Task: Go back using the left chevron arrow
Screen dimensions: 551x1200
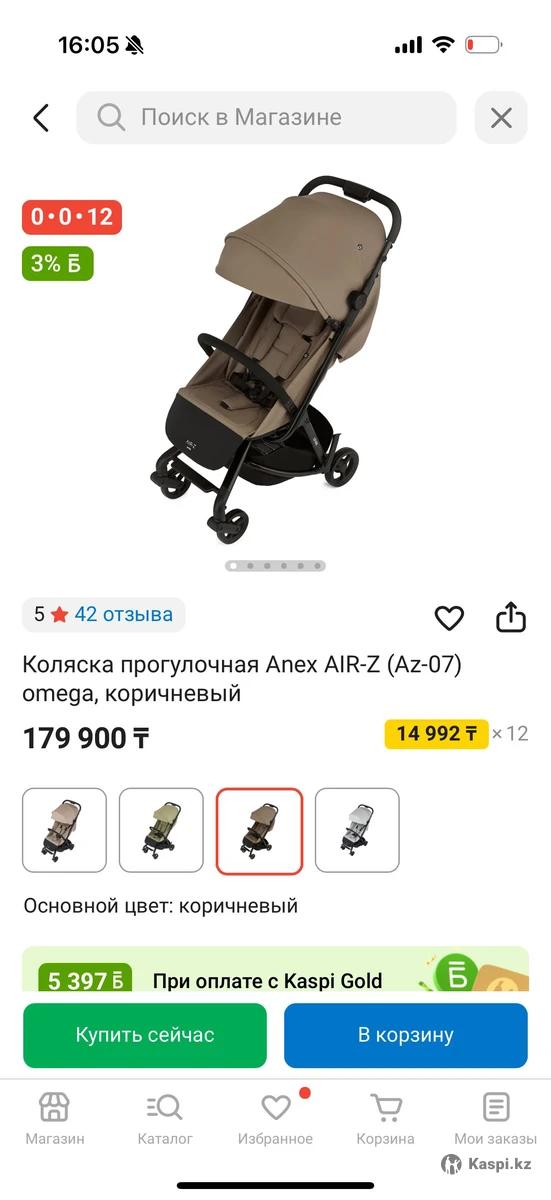Action: pyautogui.click(x=40, y=118)
